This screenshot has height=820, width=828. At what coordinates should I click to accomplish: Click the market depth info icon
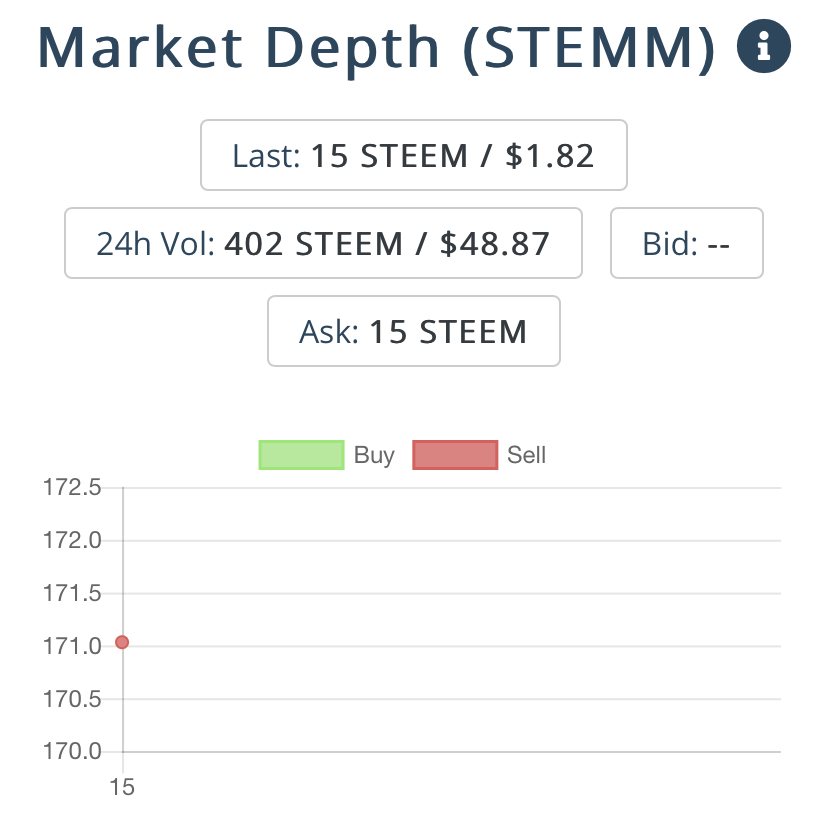point(763,46)
